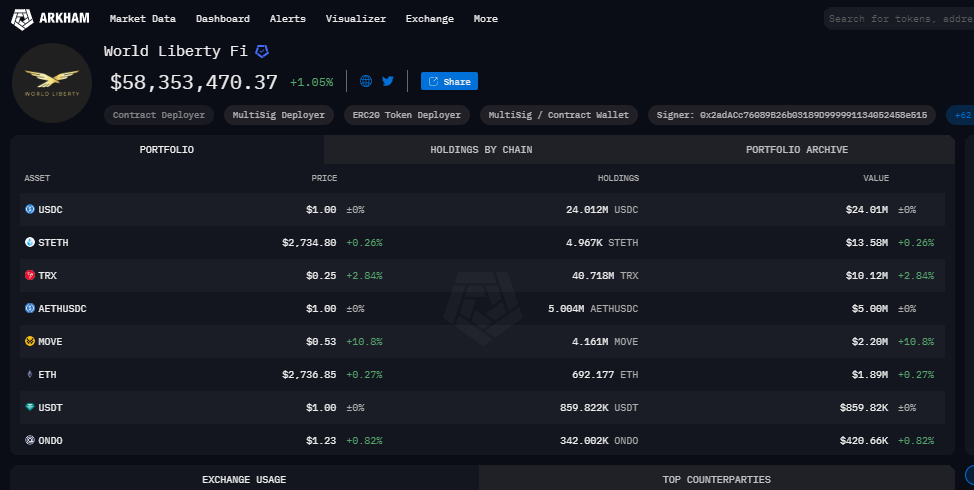This screenshot has width=974, height=490.
Task: Click the STETH coin icon
Action: tap(30, 242)
